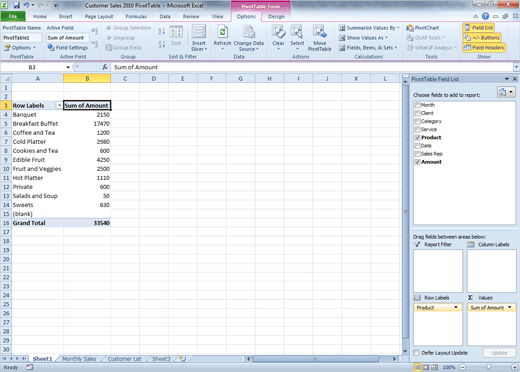520x372 pixels.
Task: Open the Sort dialog icon
Action: point(176,35)
